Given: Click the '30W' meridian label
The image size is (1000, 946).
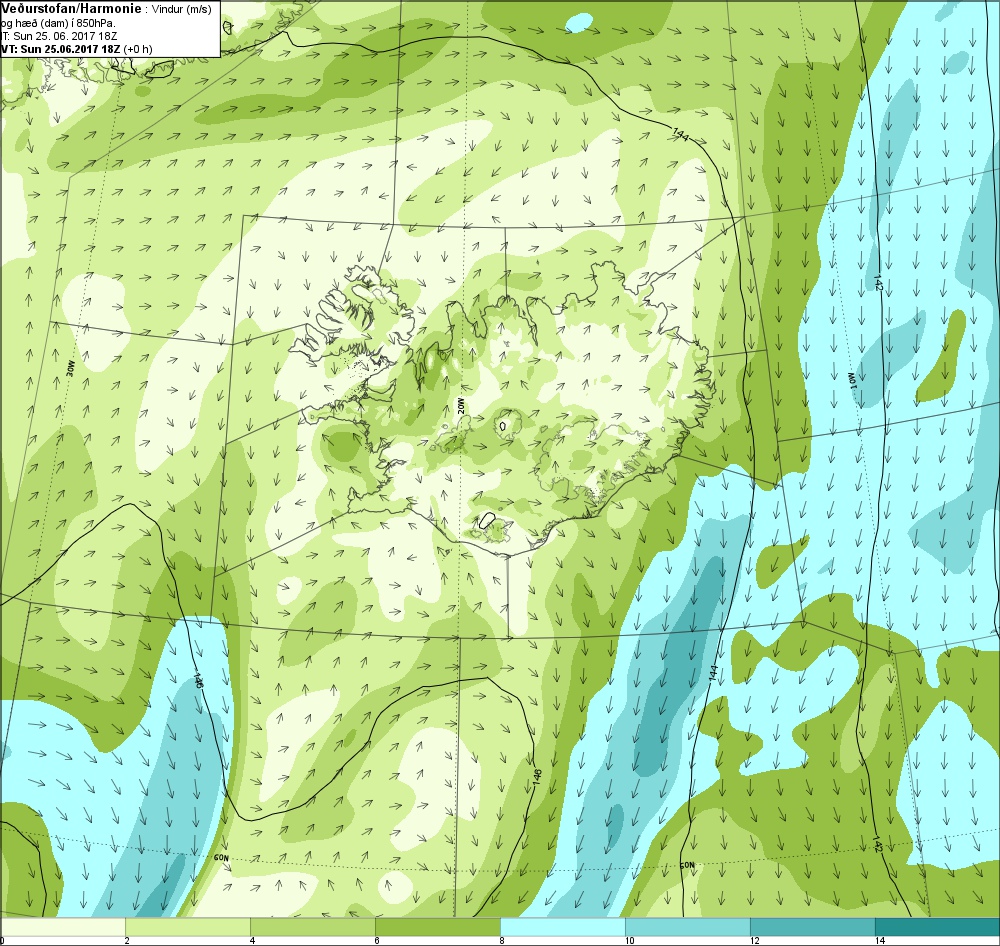Looking at the screenshot, I should tap(71, 369).
